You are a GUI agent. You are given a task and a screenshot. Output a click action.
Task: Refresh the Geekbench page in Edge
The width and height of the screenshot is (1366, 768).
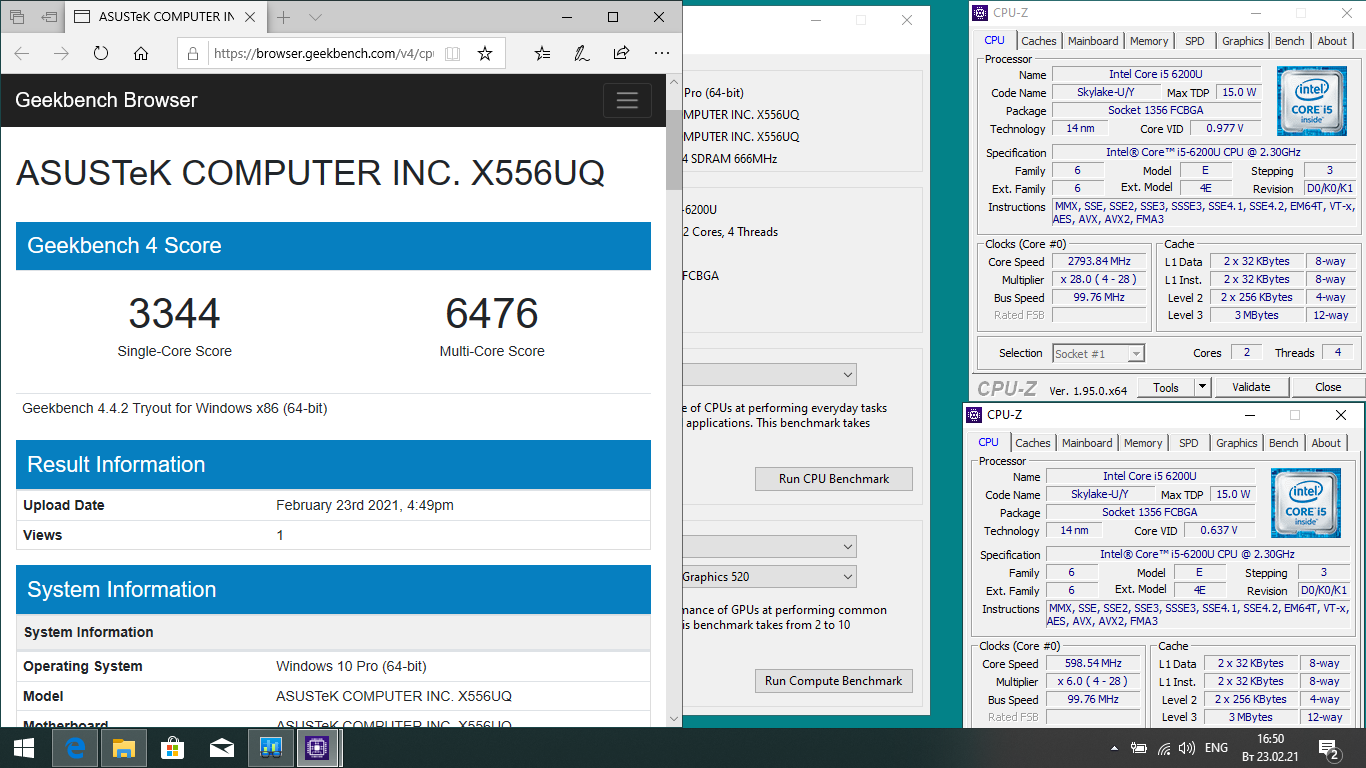(101, 53)
